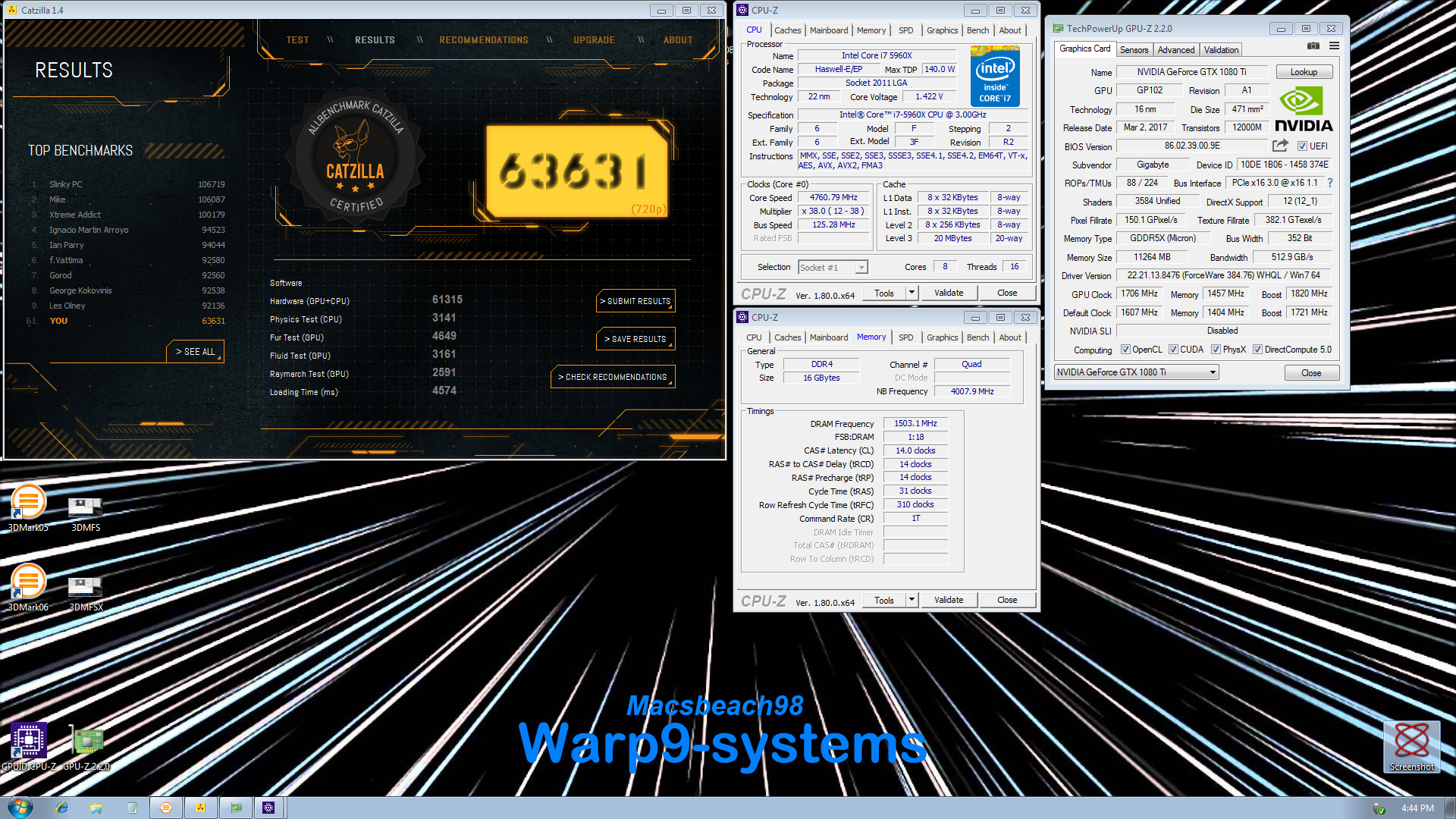Open Bench tab in upper CPU-Z window
The image size is (1456, 819).
coord(977,30)
